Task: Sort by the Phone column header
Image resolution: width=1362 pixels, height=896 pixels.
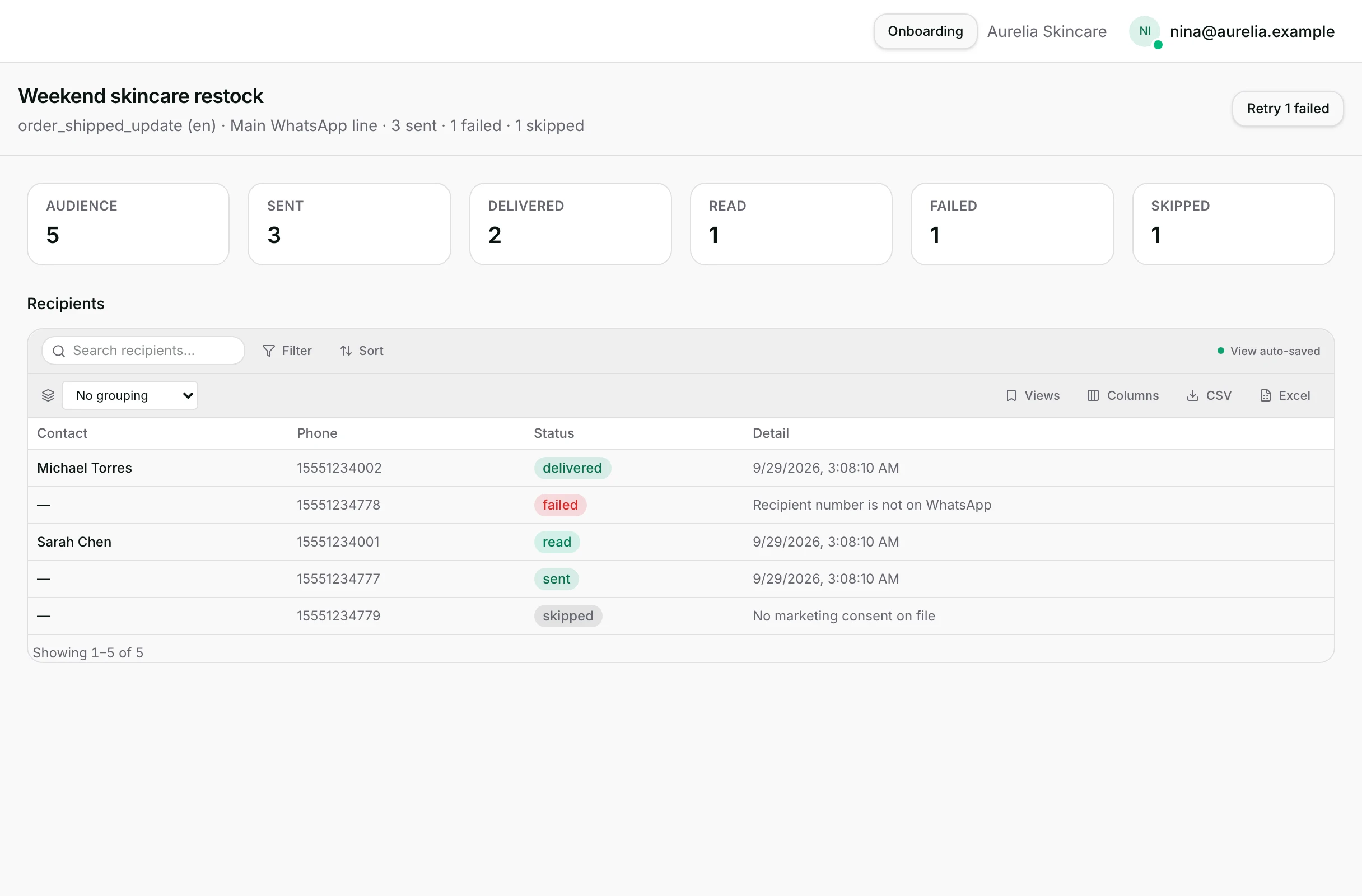Action: (x=317, y=433)
